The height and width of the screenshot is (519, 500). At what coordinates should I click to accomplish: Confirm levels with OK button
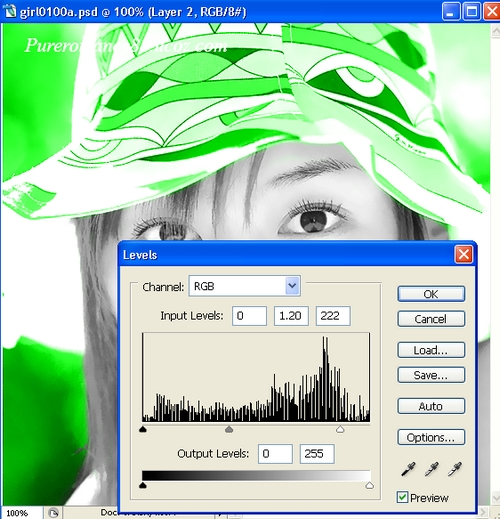pyautogui.click(x=431, y=294)
